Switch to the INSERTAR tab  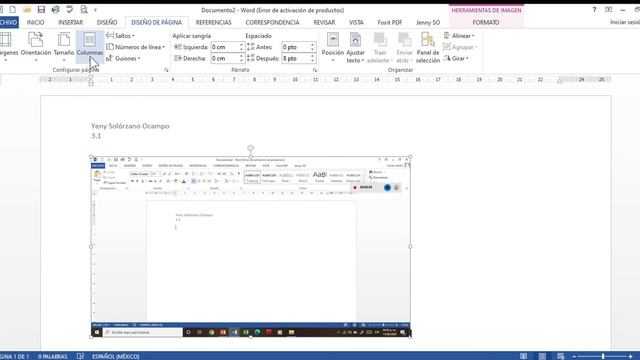71,22
